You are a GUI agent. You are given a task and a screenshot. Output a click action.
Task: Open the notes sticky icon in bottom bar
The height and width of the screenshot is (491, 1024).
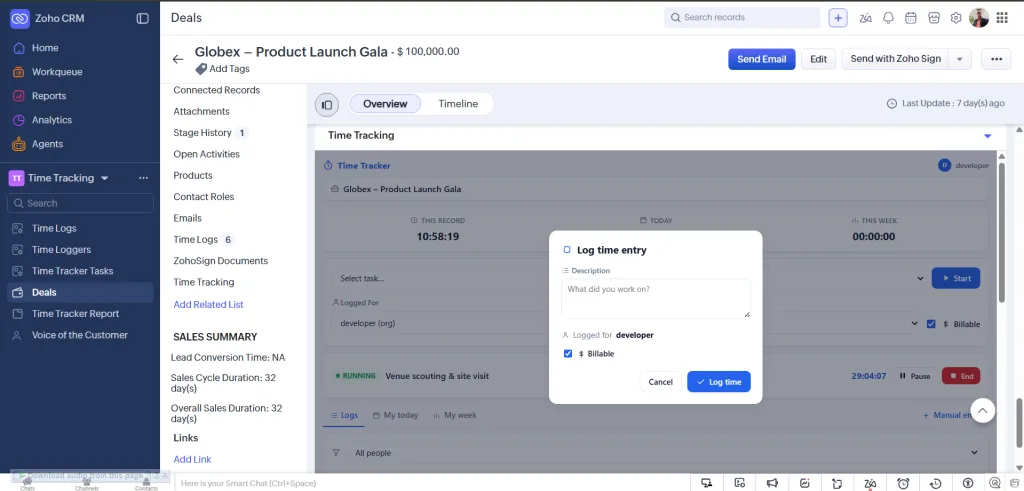pyautogui.click(x=837, y=483)
